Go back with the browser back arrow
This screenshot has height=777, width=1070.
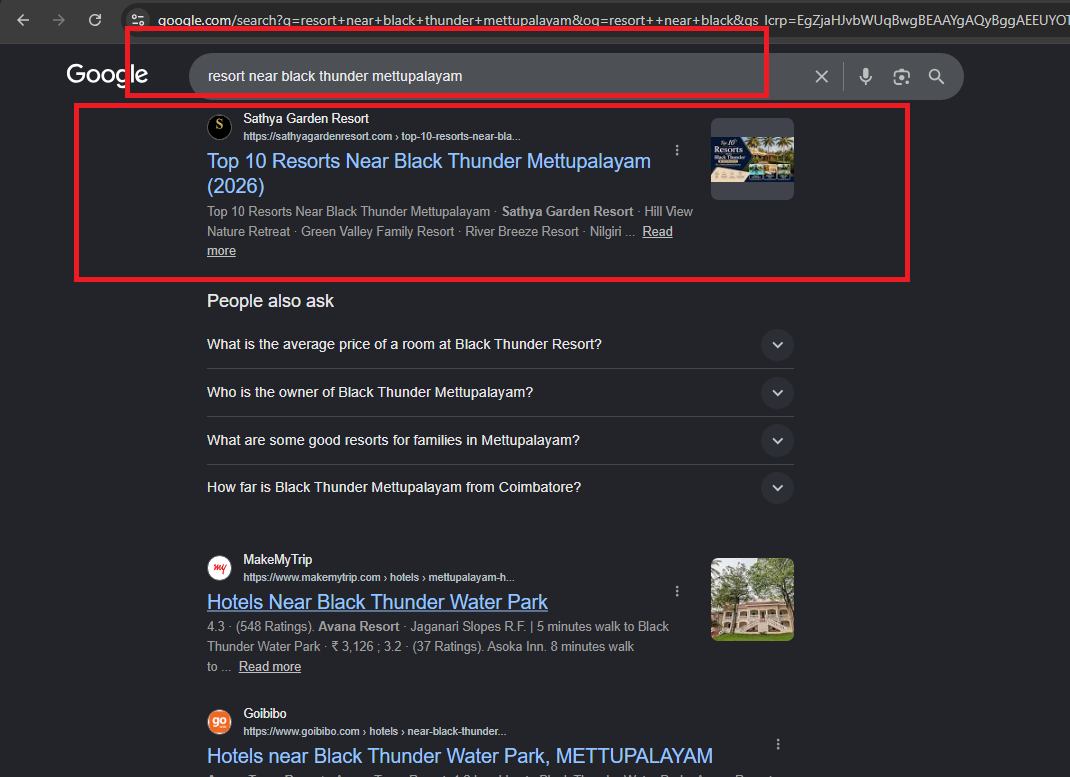23,20
